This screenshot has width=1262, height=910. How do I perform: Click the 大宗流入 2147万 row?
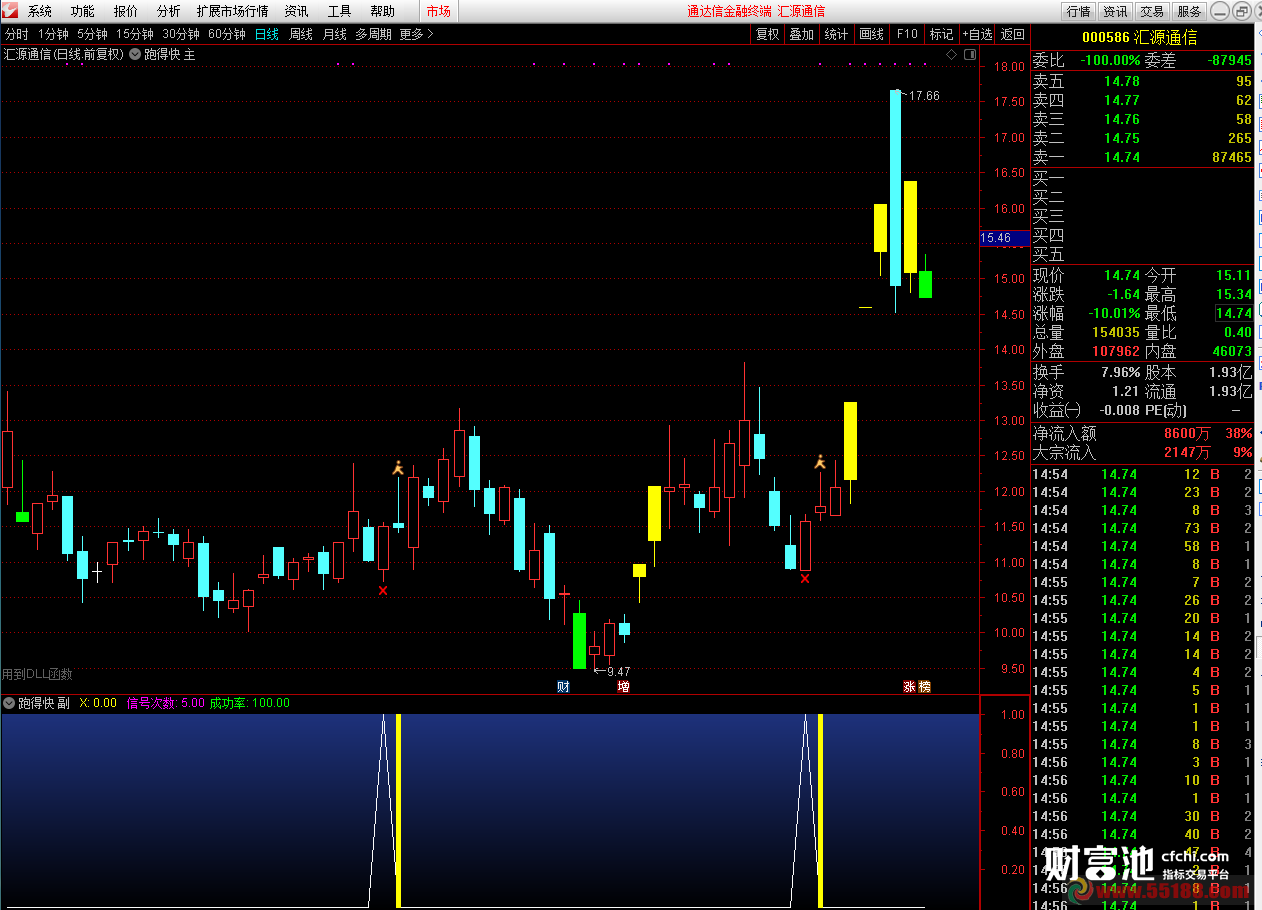1142,452
